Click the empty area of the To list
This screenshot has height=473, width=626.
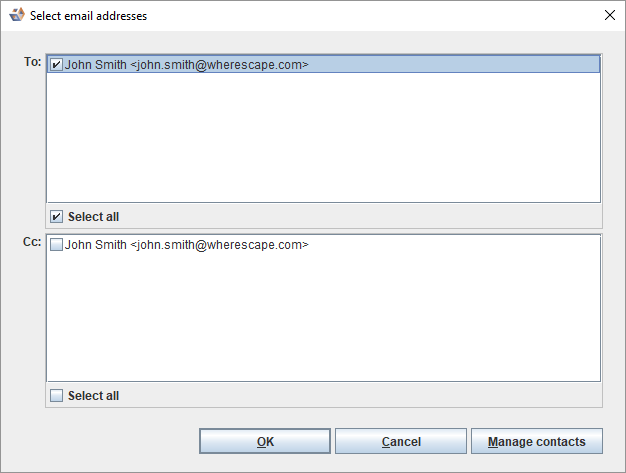[322, 140]
